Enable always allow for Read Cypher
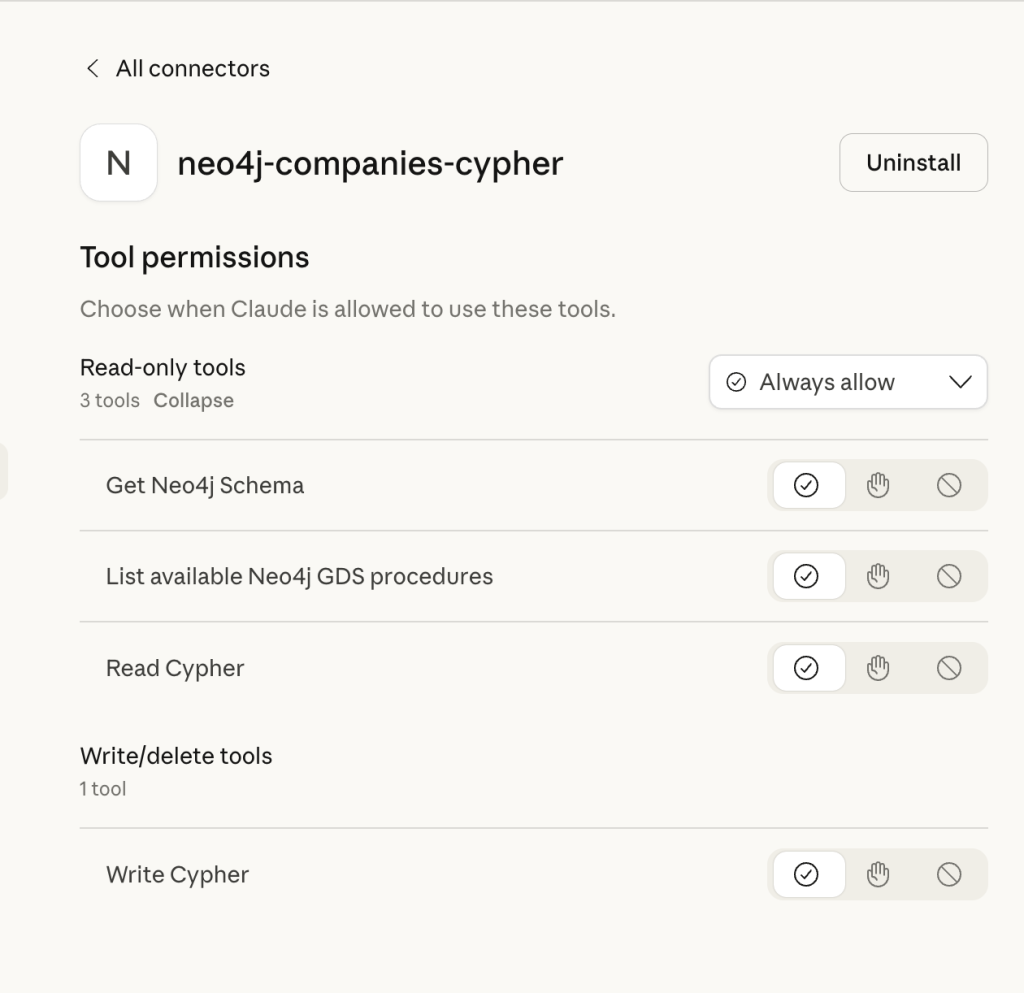Image resolution: width=1024 pixels, height=993 pixels. (808, 668)
